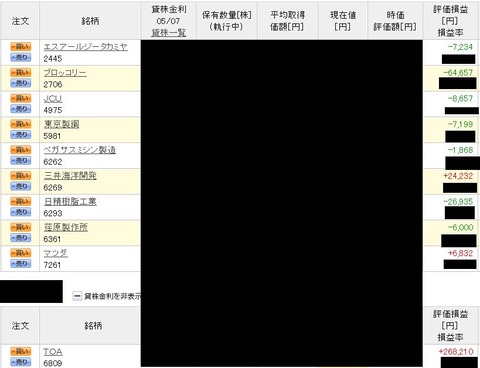Click profit/loss value -7,199

[460, 124]
